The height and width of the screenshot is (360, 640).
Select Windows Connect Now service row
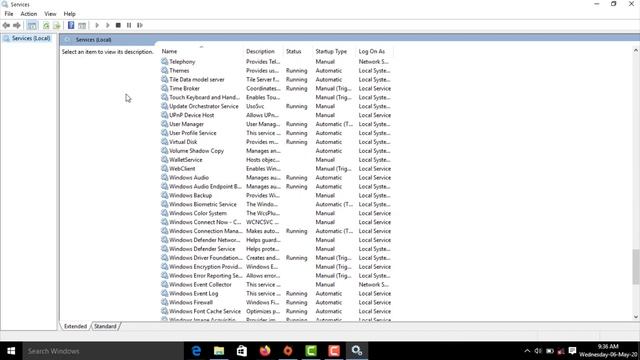point(276,222)
